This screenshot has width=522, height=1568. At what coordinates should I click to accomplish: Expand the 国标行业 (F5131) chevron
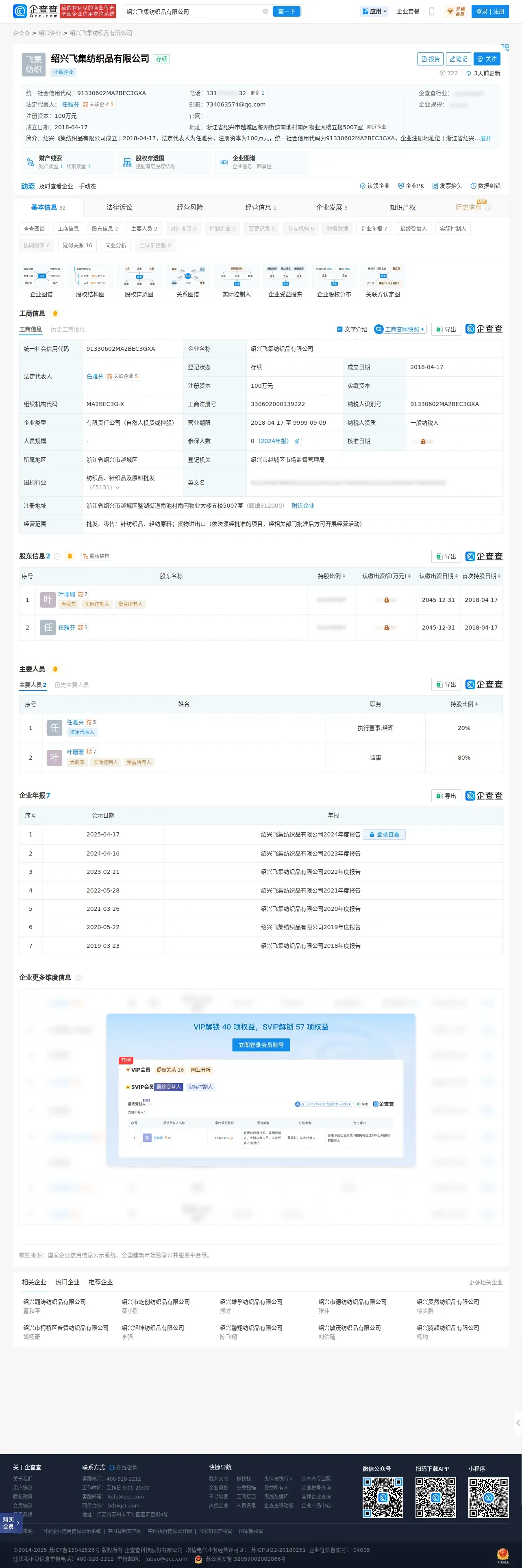[117, 488]
